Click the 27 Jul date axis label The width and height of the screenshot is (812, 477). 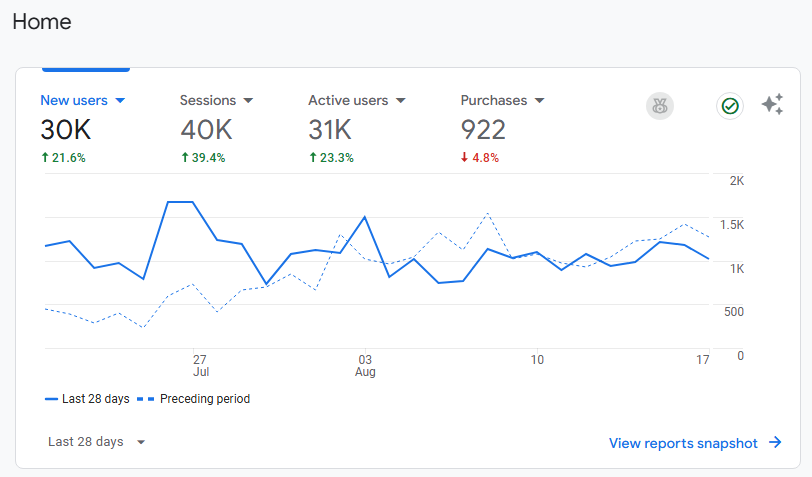tap(200, 366)
